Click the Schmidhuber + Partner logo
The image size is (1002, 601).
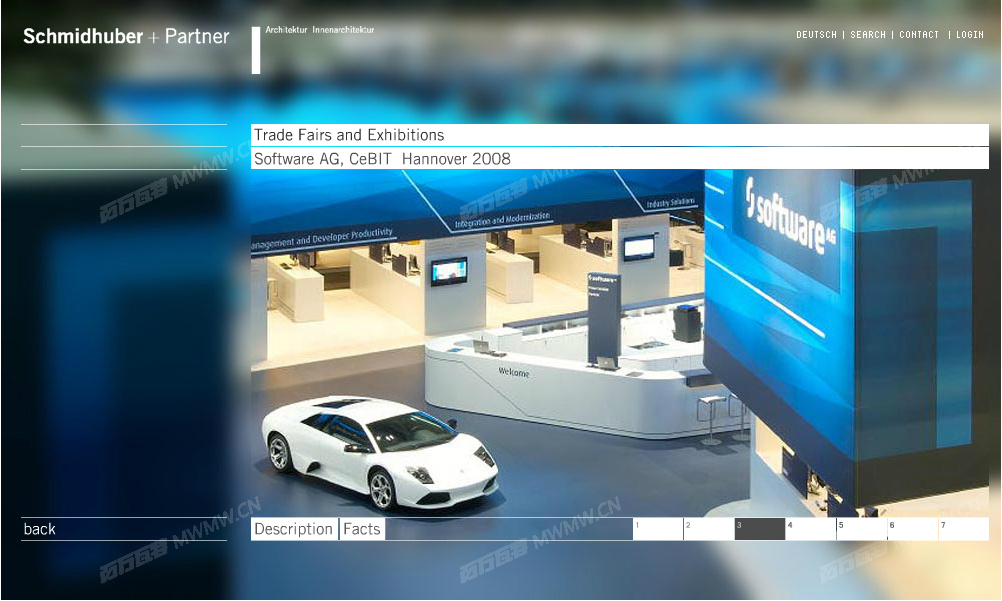click(126, 36)
